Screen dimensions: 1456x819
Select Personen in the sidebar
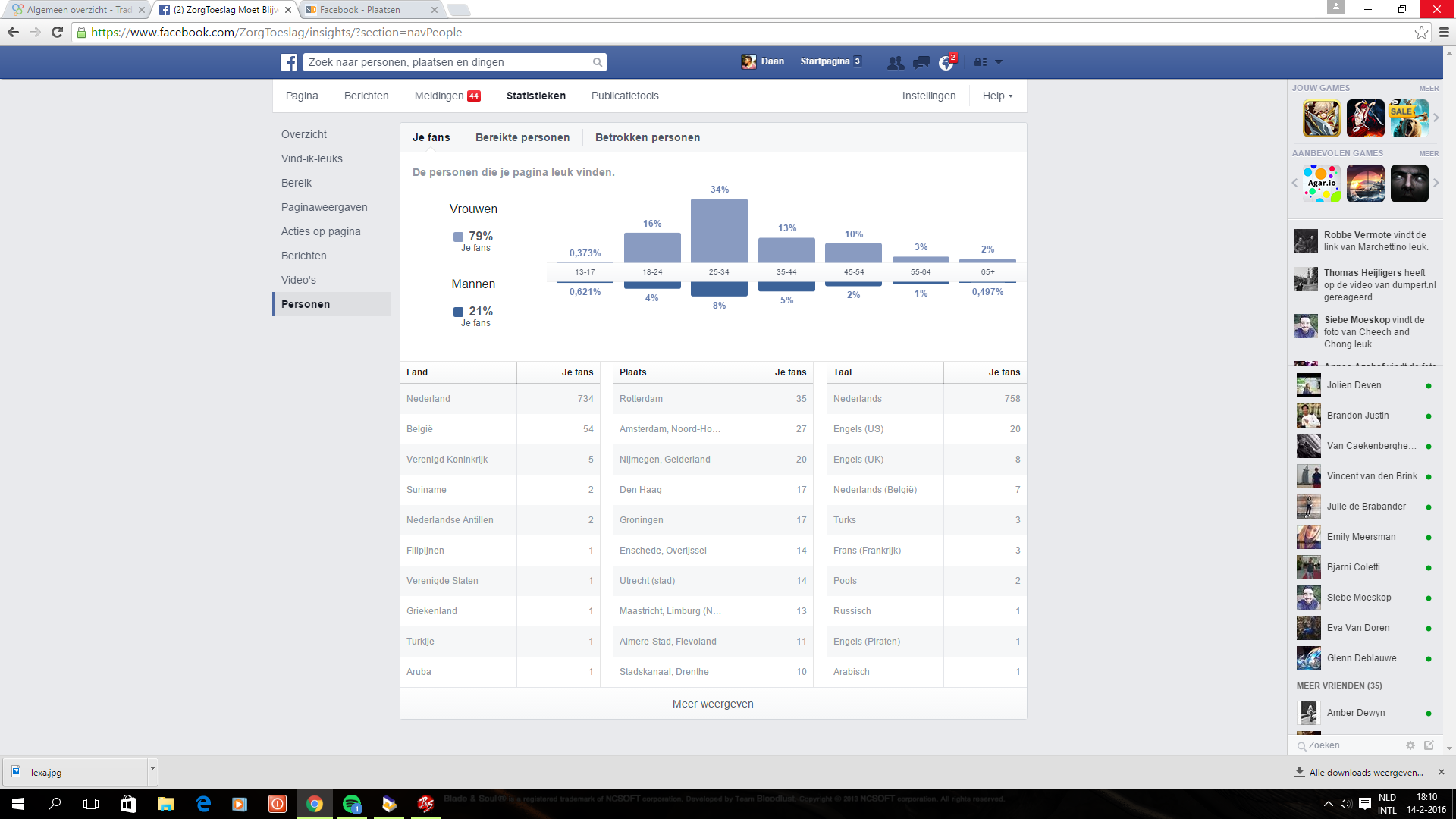point(331,304)
